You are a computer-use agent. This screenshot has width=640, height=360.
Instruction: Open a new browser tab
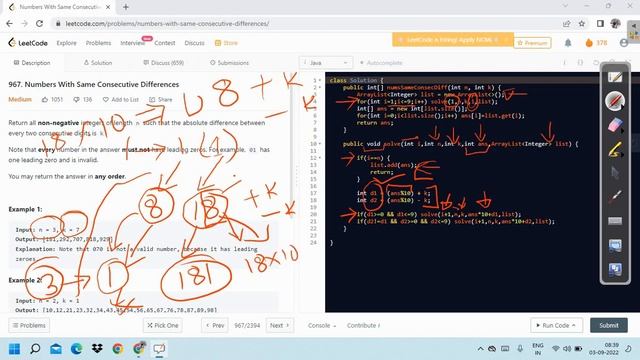[126, 7]
